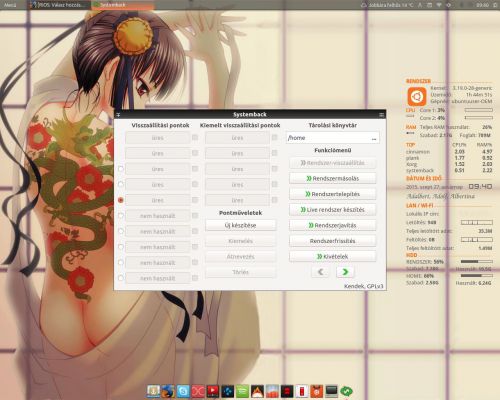
Task: Click the Rendszerfrissítés button
Action: point(333,241)
